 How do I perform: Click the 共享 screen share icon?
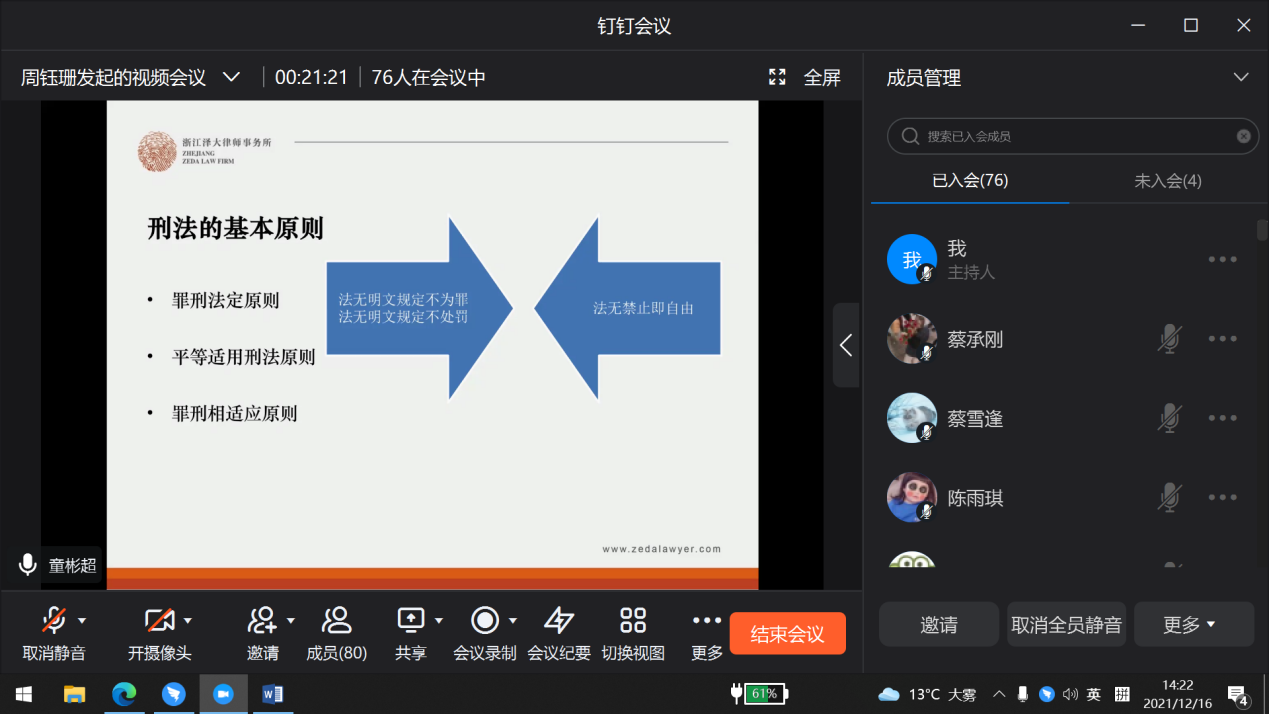pyautogui.click(x=411, y=621)
